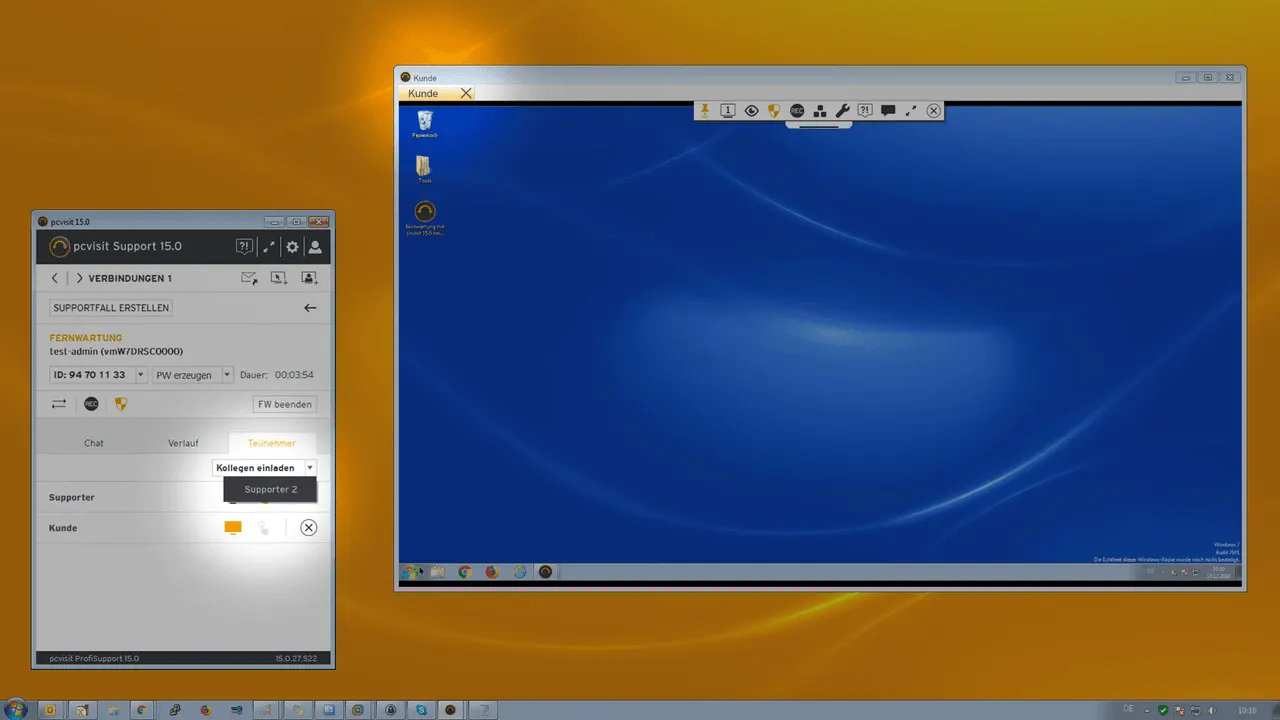Select the Kunde tab in the remote window
This screenshot has height=720, width=1280.
pos(423,94)
